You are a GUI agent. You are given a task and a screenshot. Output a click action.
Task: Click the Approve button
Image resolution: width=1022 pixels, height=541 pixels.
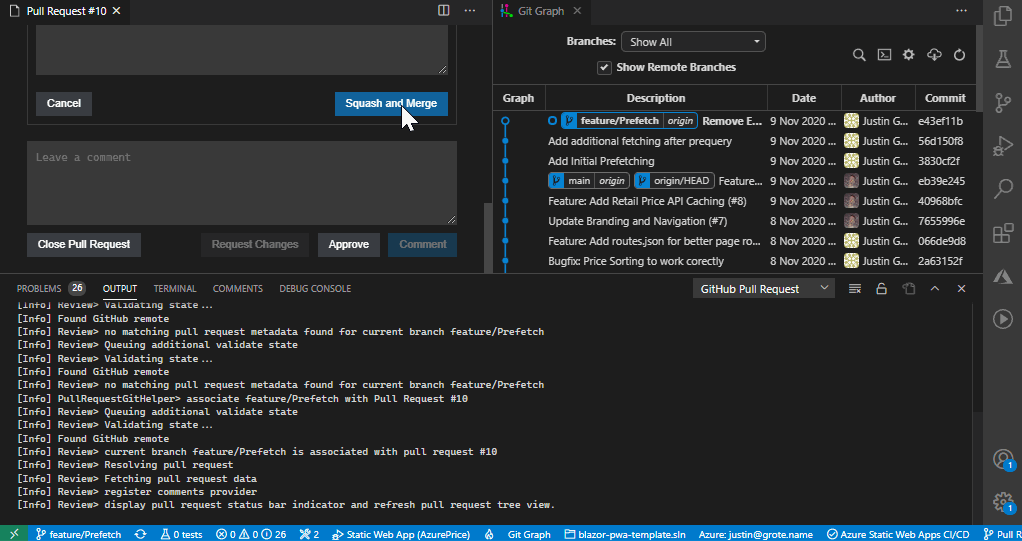point(349,244)
